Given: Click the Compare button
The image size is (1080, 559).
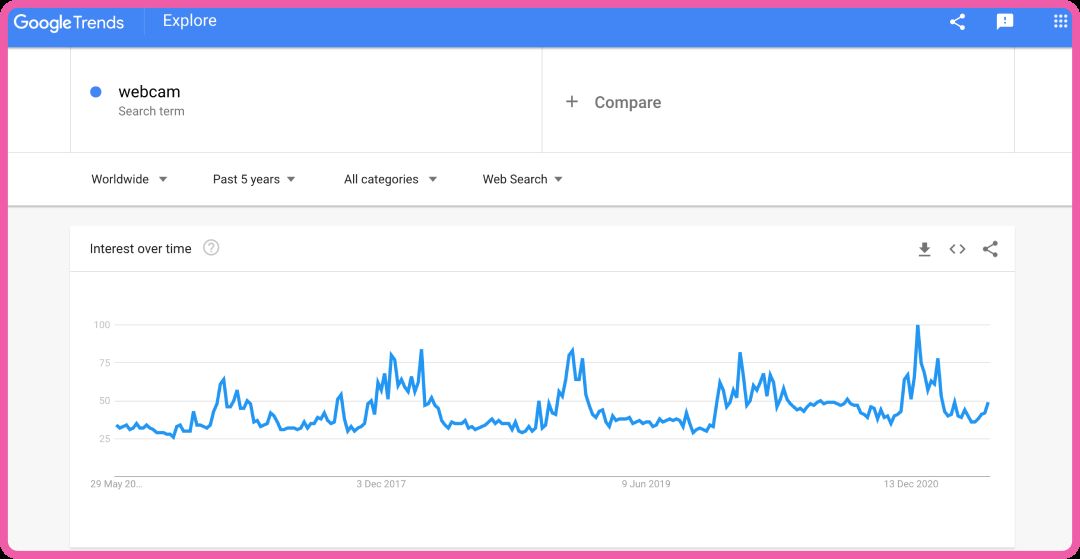Looking at the screenshot, I should click(627, 102).
